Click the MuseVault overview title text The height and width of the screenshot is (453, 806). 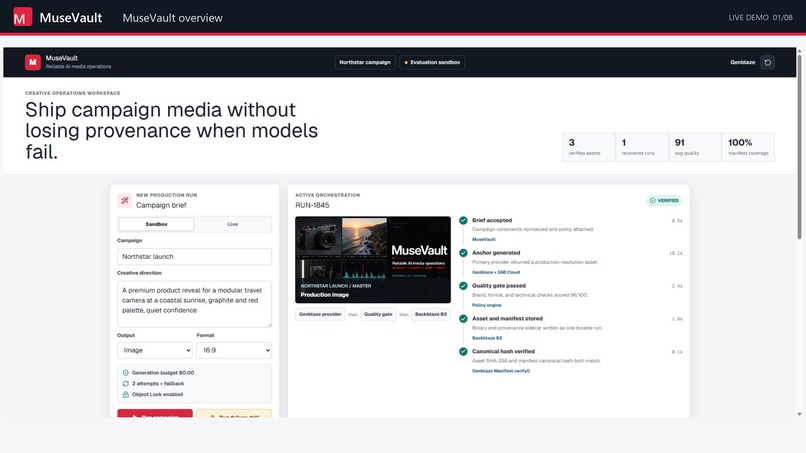point(172,18)
